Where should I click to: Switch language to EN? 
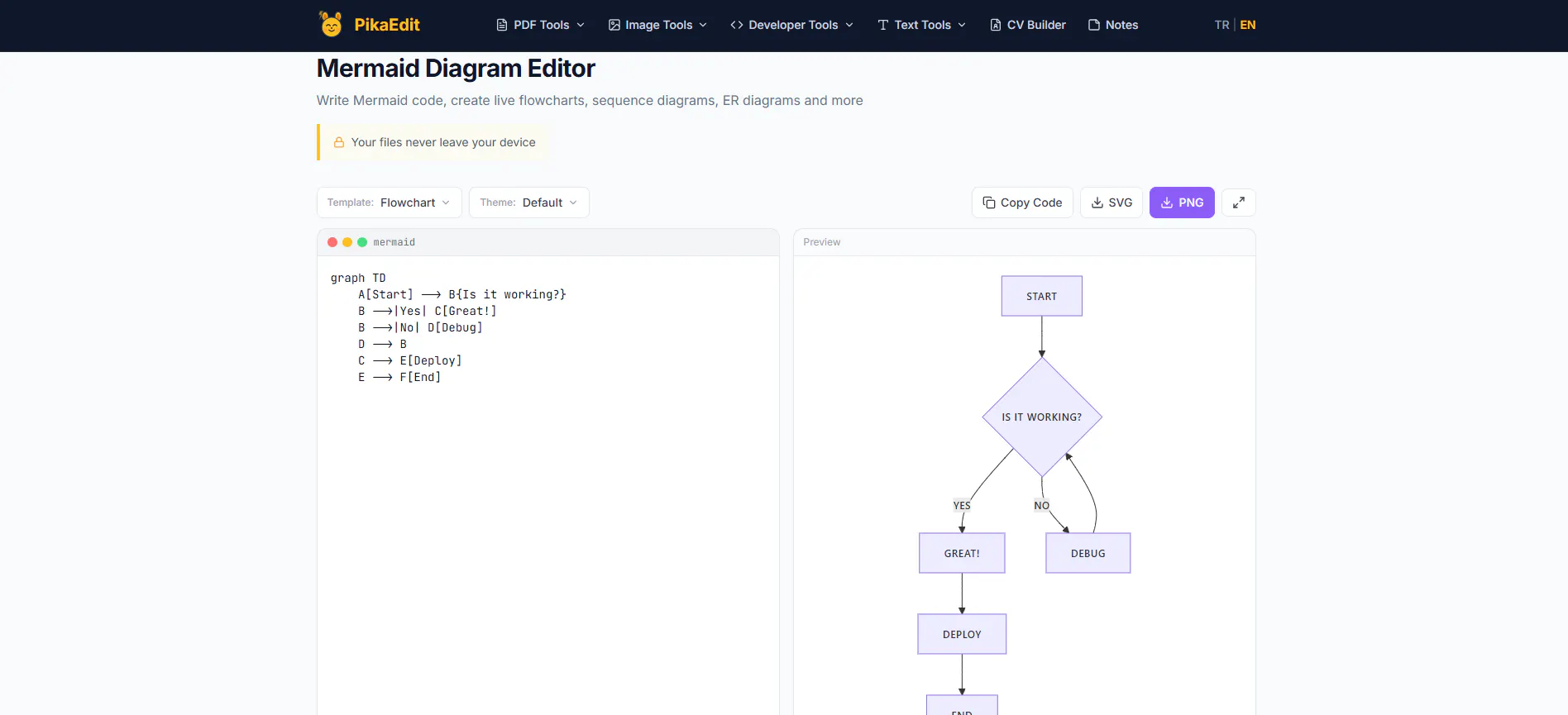(x=1248, y=25)
